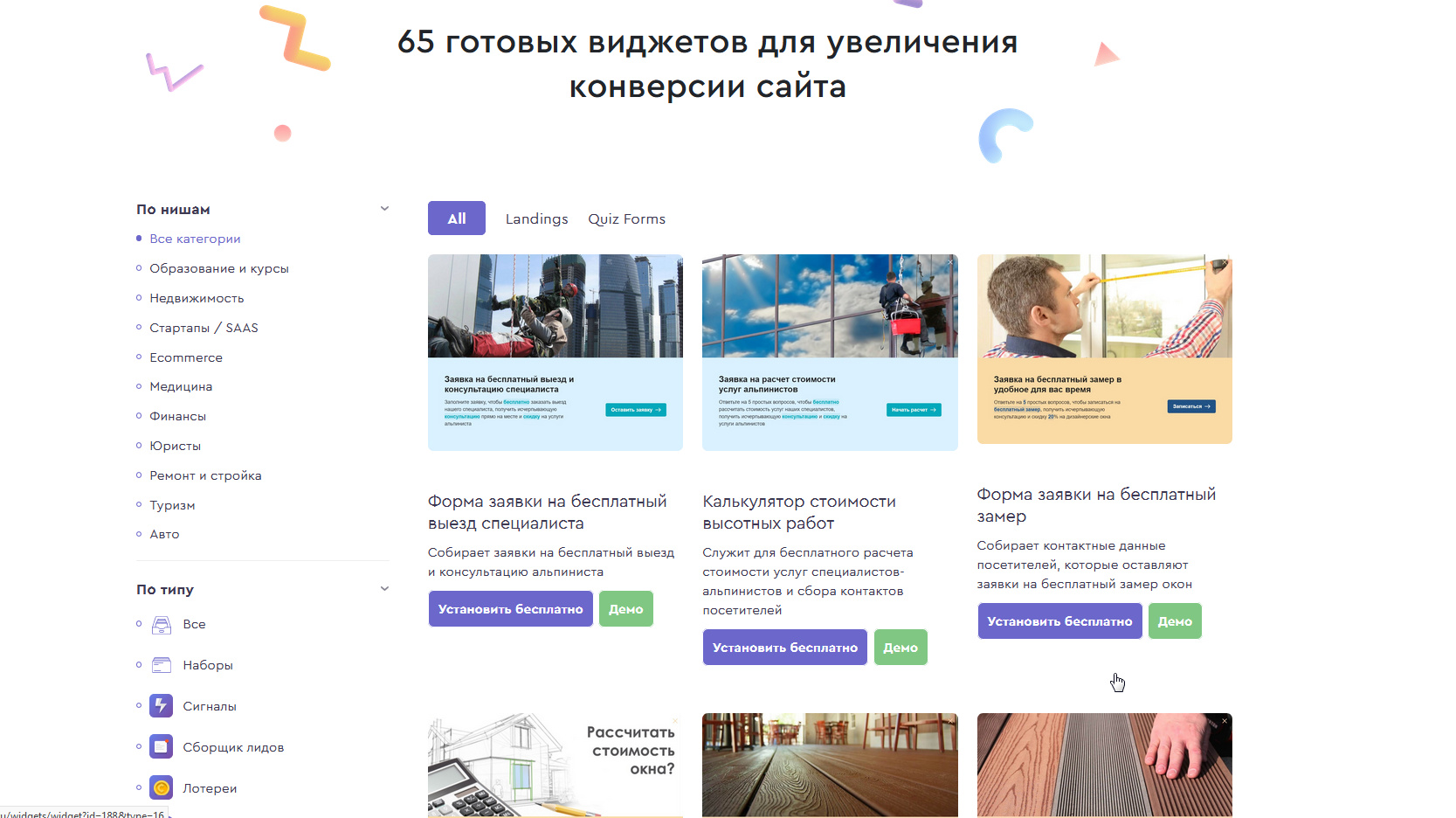This screenshot has width=1456, height=818.
Task: Open demo of free specialist visit form
Action: (x=626, y=609)
